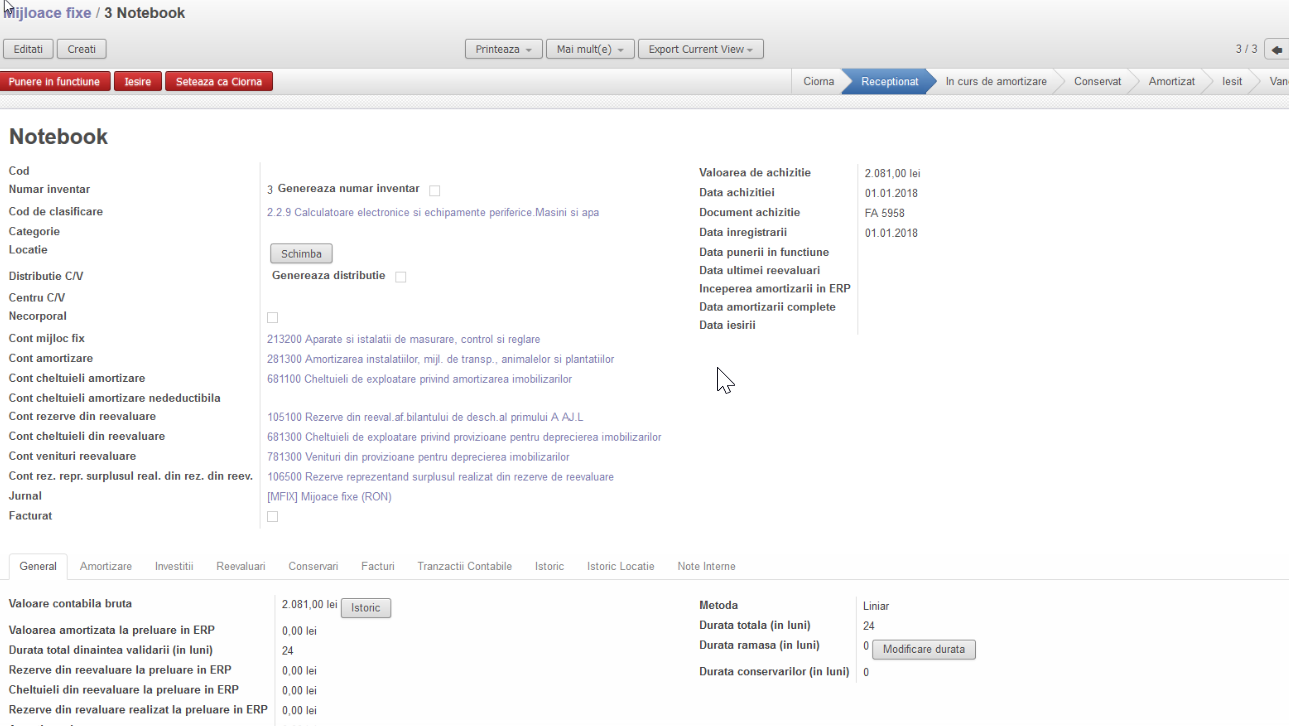The image size is (1289, 726).
Task: Check the Necorporal checkbox
Action: tap(272, 317)
